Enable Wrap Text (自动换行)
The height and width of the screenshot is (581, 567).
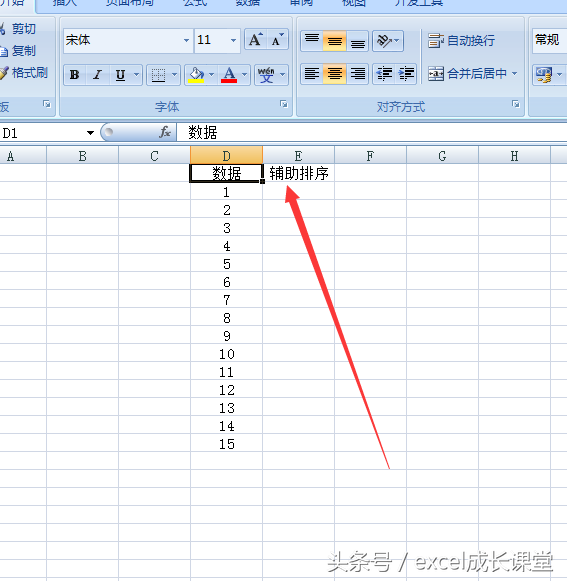pos(461,40)
